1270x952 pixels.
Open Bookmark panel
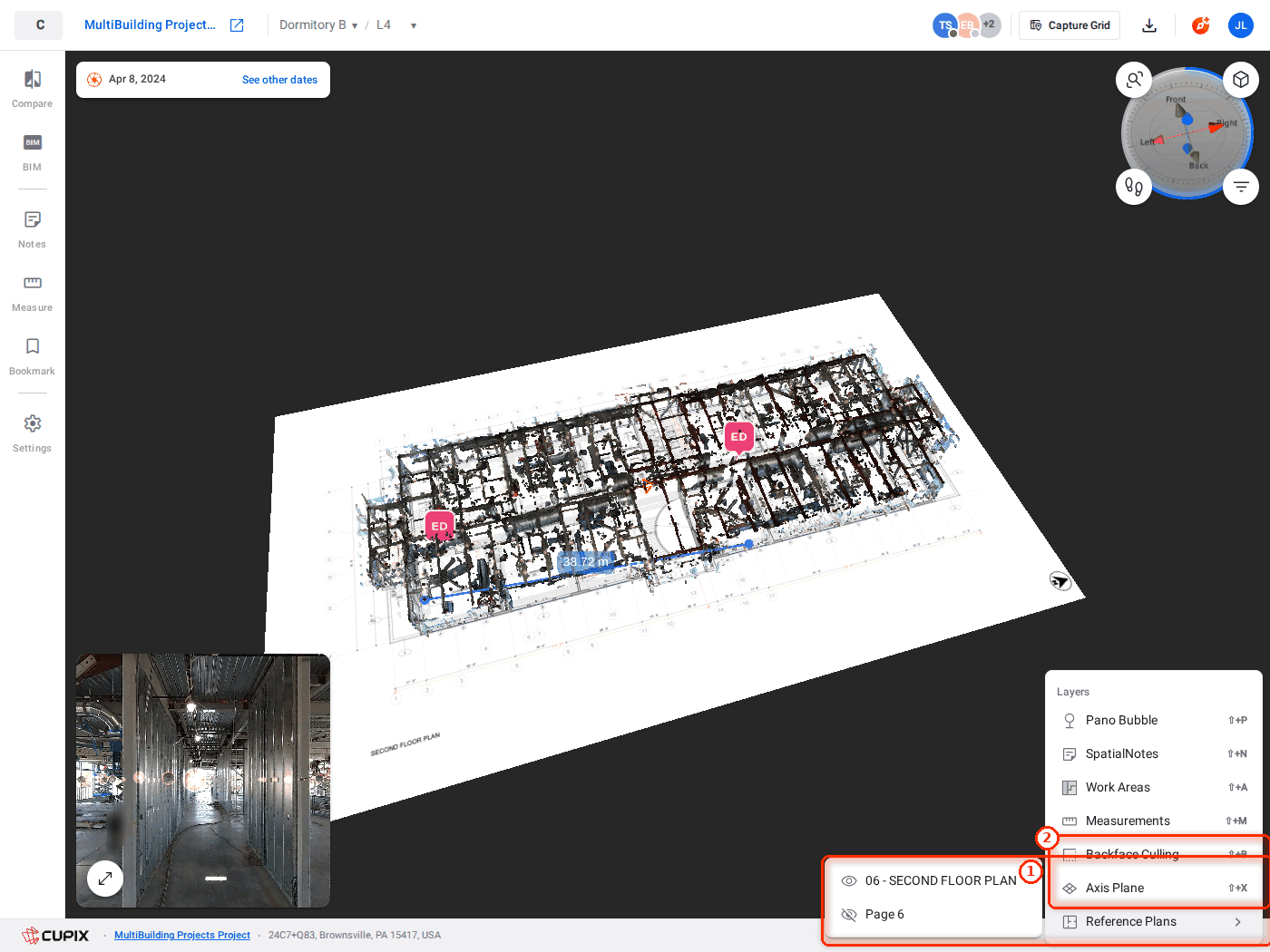point(33,356)
